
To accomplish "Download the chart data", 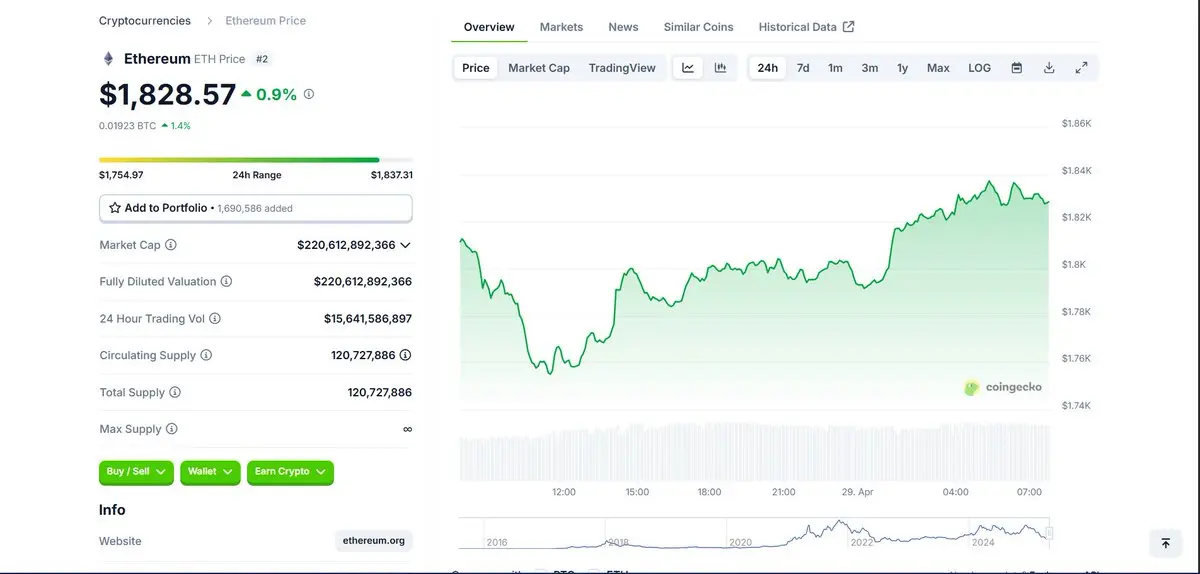I will click(x=1049, y=68).
